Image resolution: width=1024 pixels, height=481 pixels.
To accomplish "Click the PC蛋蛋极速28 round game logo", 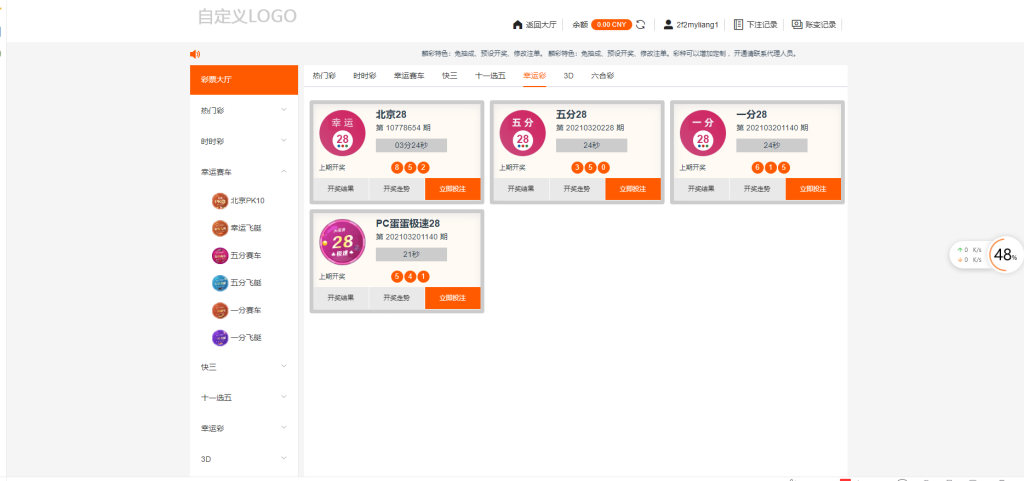I will point(342,243).
